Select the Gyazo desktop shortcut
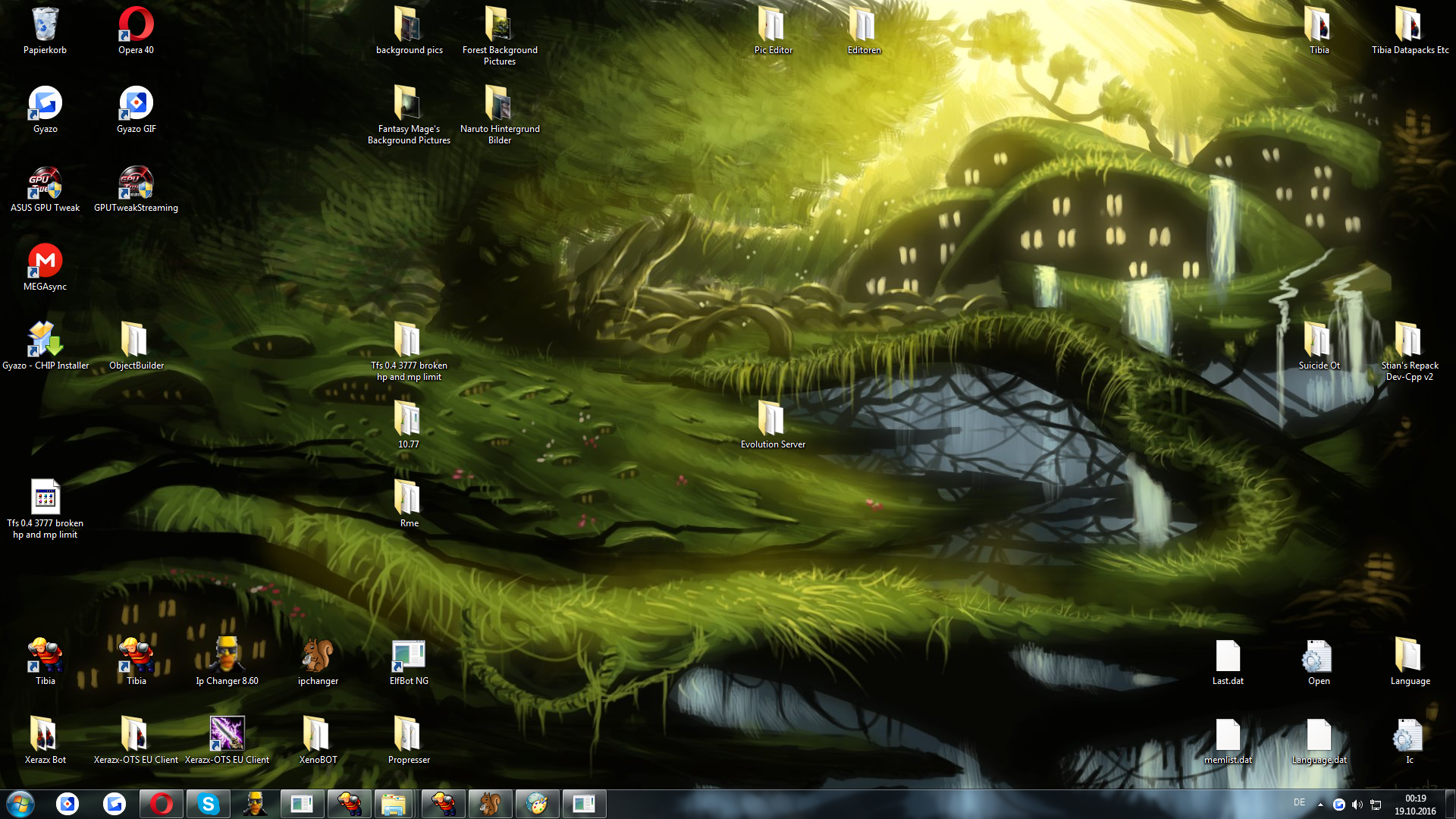The image size is (1456, 819). click(x=45, y=109)
